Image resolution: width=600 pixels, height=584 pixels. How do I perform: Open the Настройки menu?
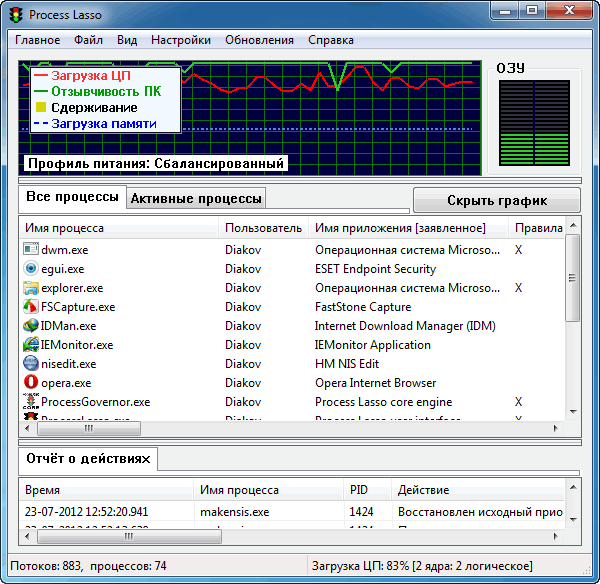tap(180, 40)
